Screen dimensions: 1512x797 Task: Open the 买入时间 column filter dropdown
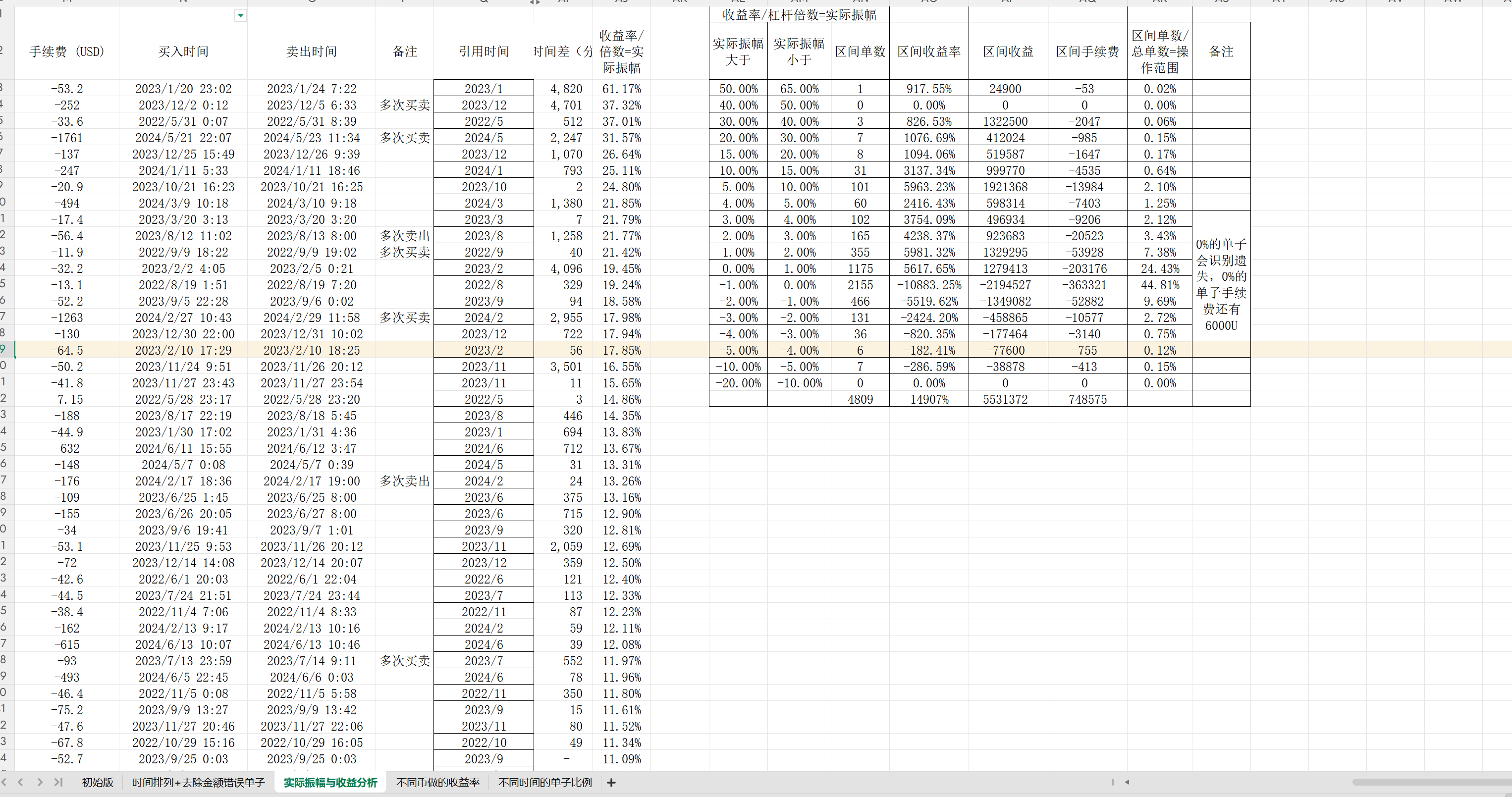click(240, 16)
